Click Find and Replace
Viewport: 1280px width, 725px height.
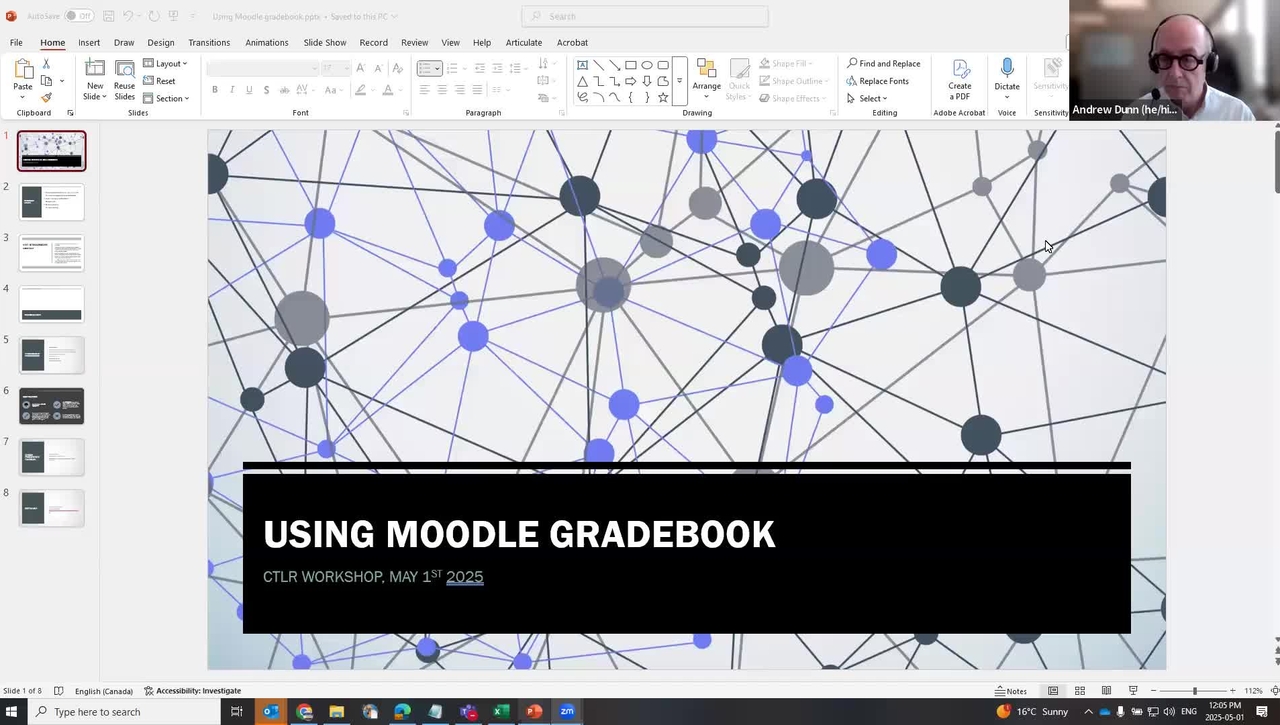pos(883,64)
